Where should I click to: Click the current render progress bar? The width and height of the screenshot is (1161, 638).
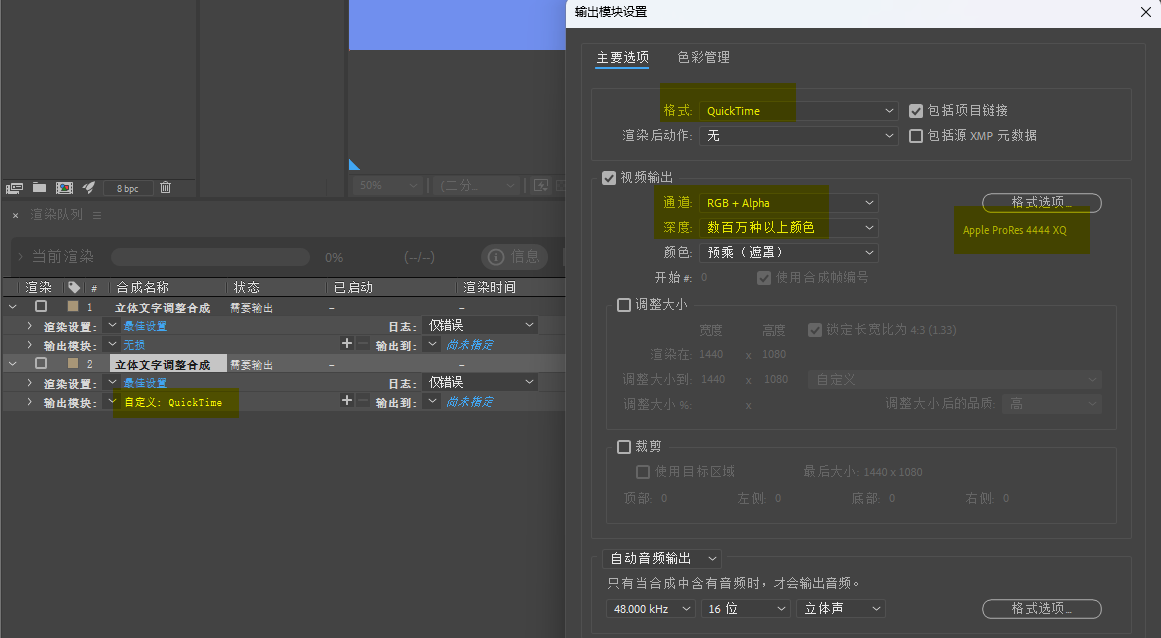(210, 257)
